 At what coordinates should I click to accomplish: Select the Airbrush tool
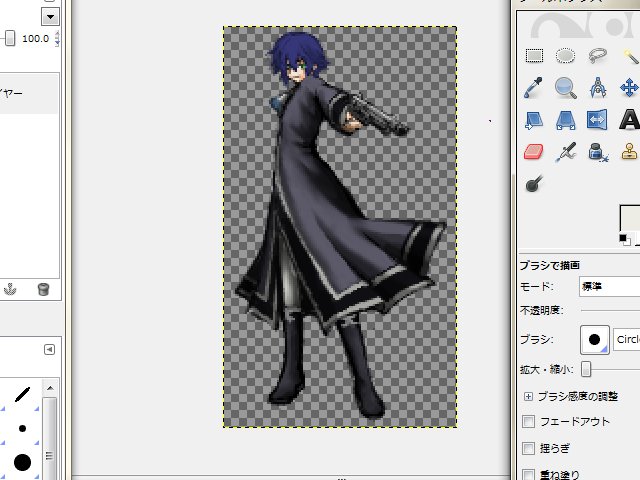click(566, 152)
